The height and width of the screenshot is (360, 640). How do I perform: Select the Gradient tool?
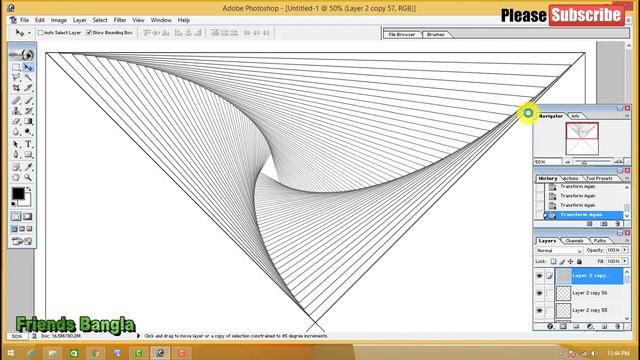pyautogui.click(x=28, y=121)
